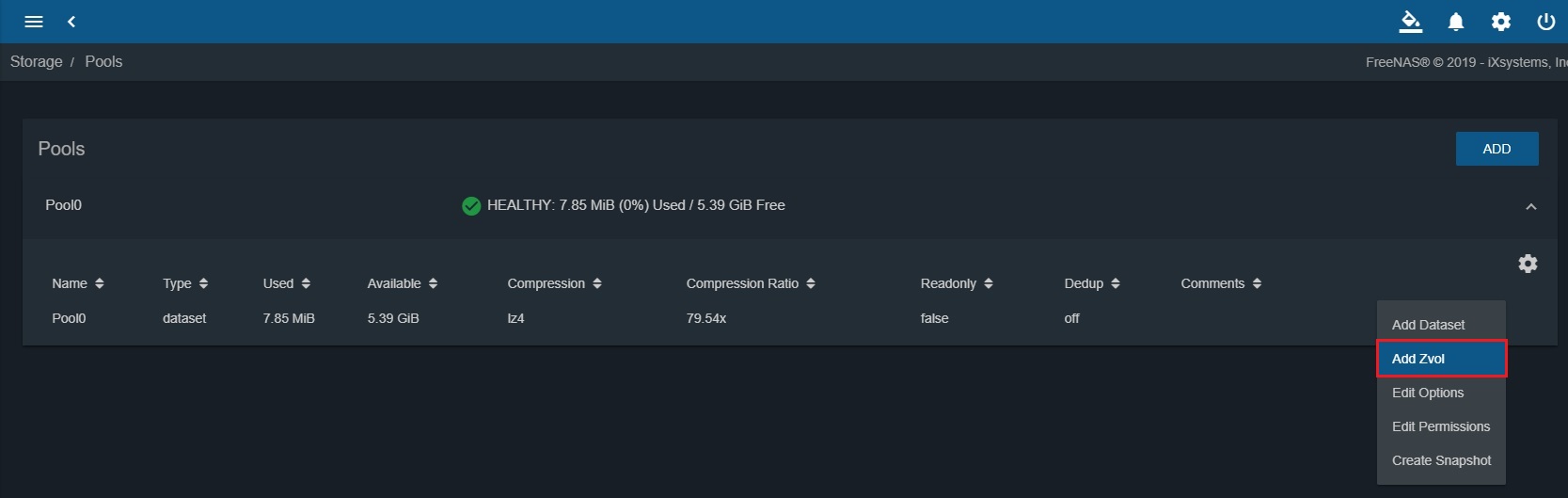Sort by Compression Ratio column
This screenshot has width=1568, height=498.
[750, 283]
